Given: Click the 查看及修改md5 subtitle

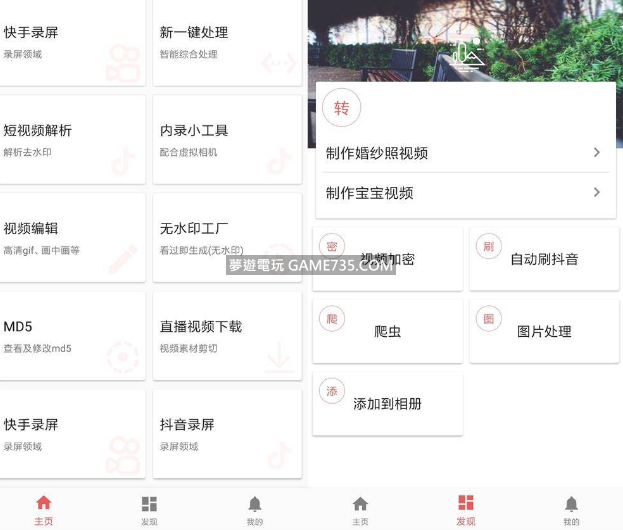Looking at the screenshot, I should tap(37, 348).
